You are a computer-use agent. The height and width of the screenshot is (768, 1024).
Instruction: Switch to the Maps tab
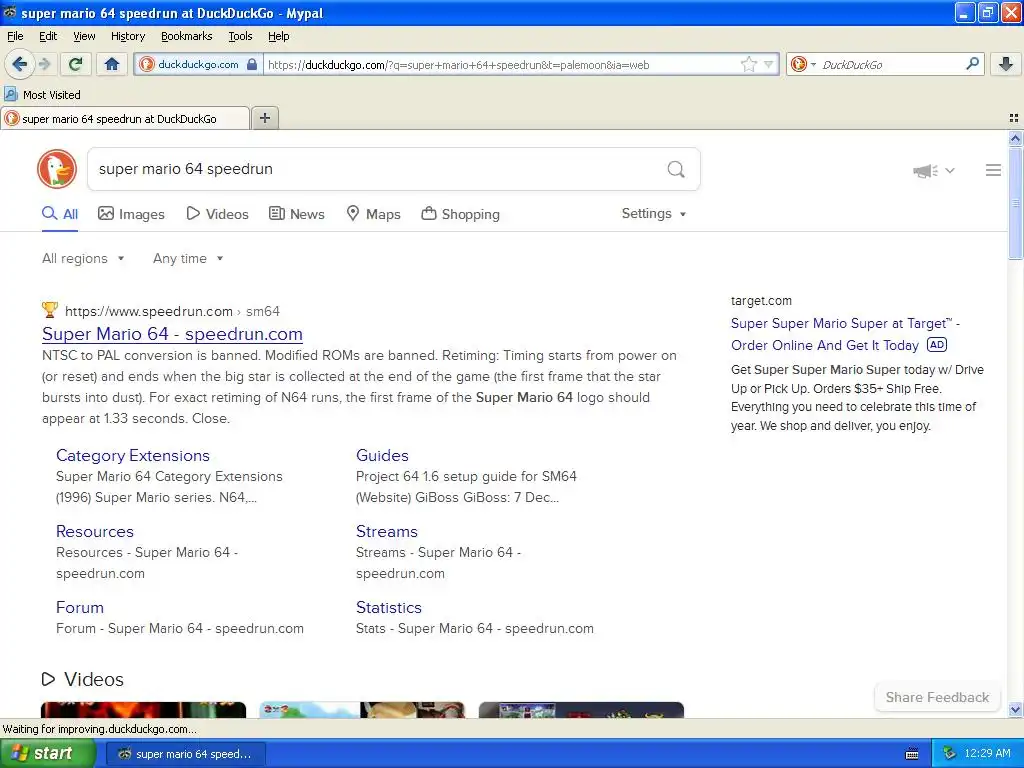click(x=373, y=214)
